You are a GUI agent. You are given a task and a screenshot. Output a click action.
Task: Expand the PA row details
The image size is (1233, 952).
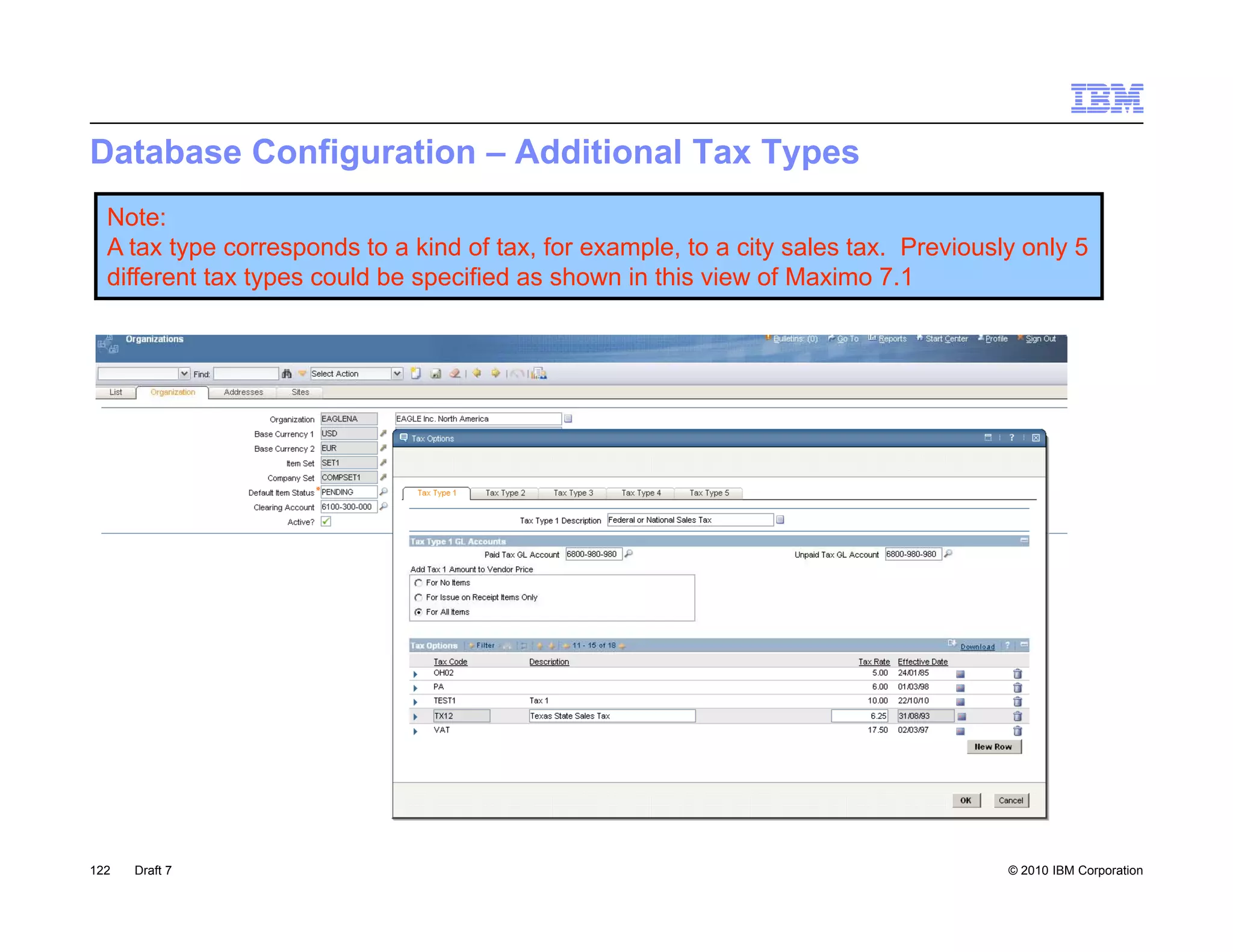415,688
